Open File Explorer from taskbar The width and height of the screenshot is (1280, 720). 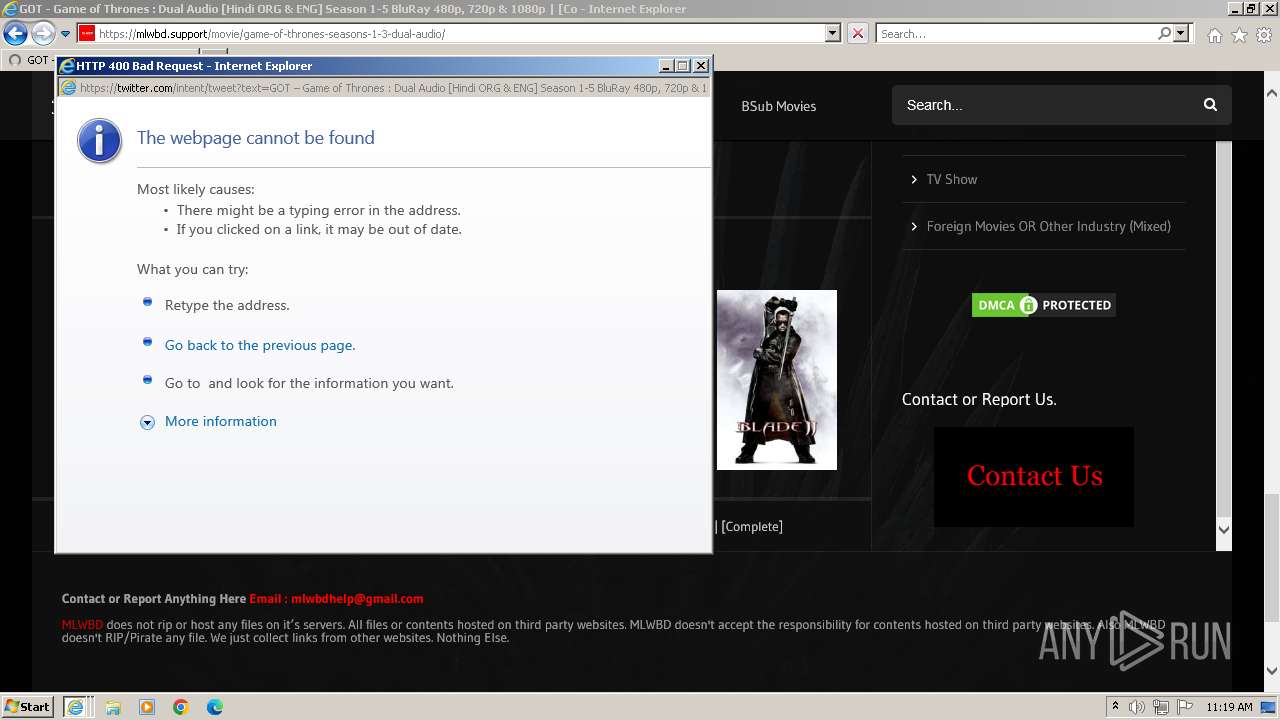113,707
